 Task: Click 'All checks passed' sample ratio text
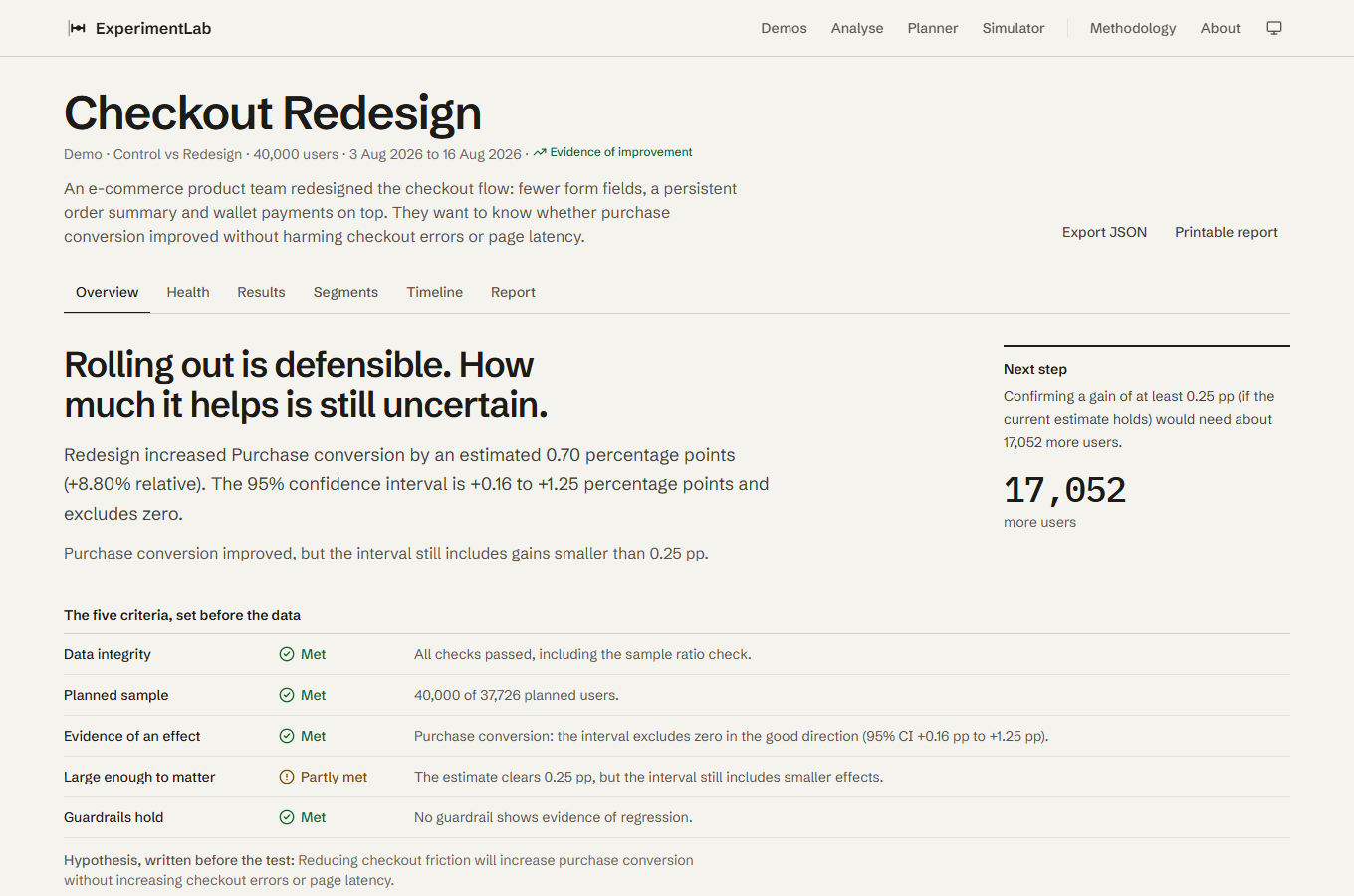[582, 654]
